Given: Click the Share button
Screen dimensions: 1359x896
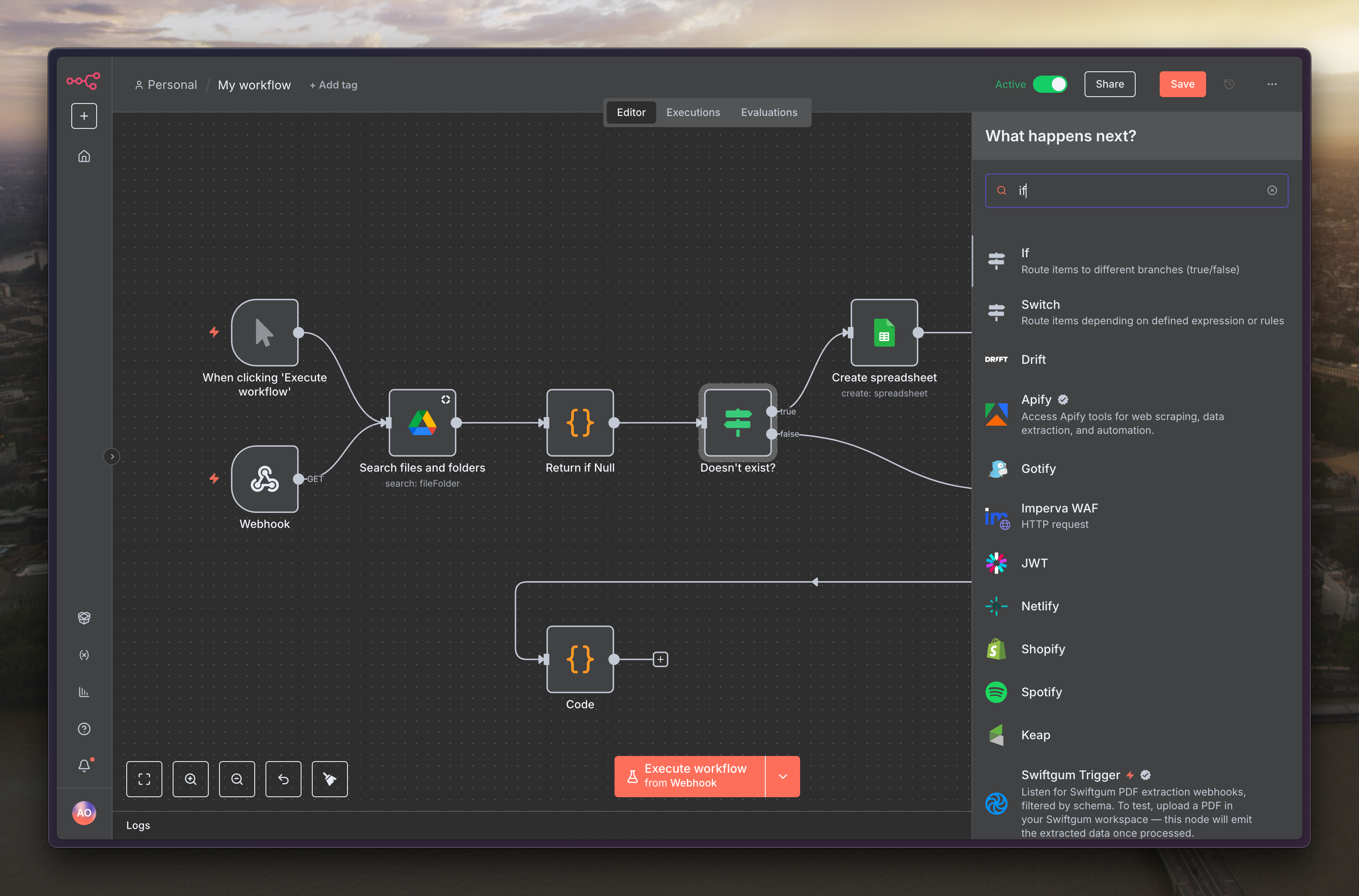Looking at the screenshot, I should click(1109, 84).
